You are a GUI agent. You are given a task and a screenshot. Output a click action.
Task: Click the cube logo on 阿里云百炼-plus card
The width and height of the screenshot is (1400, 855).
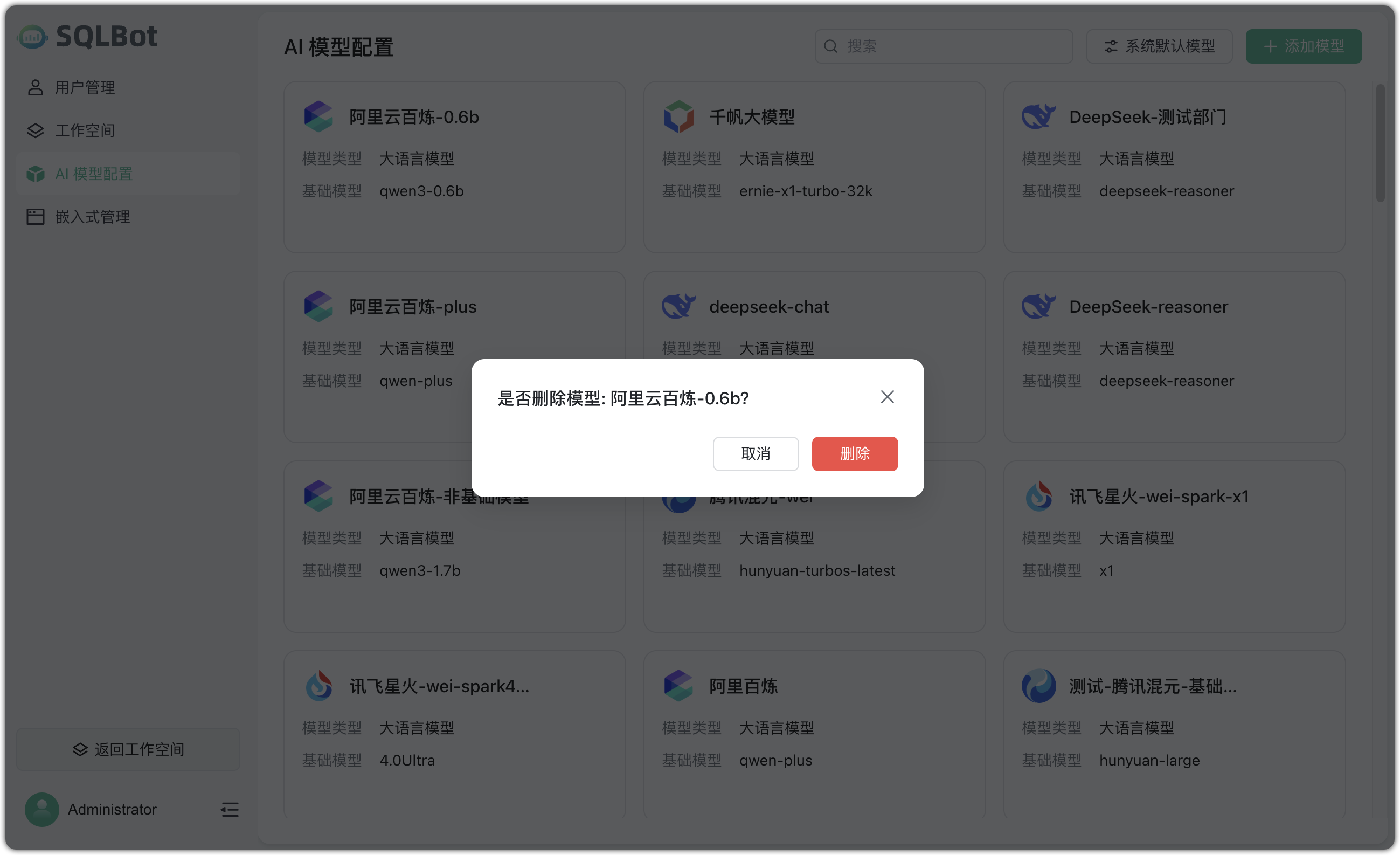(318, 306)
